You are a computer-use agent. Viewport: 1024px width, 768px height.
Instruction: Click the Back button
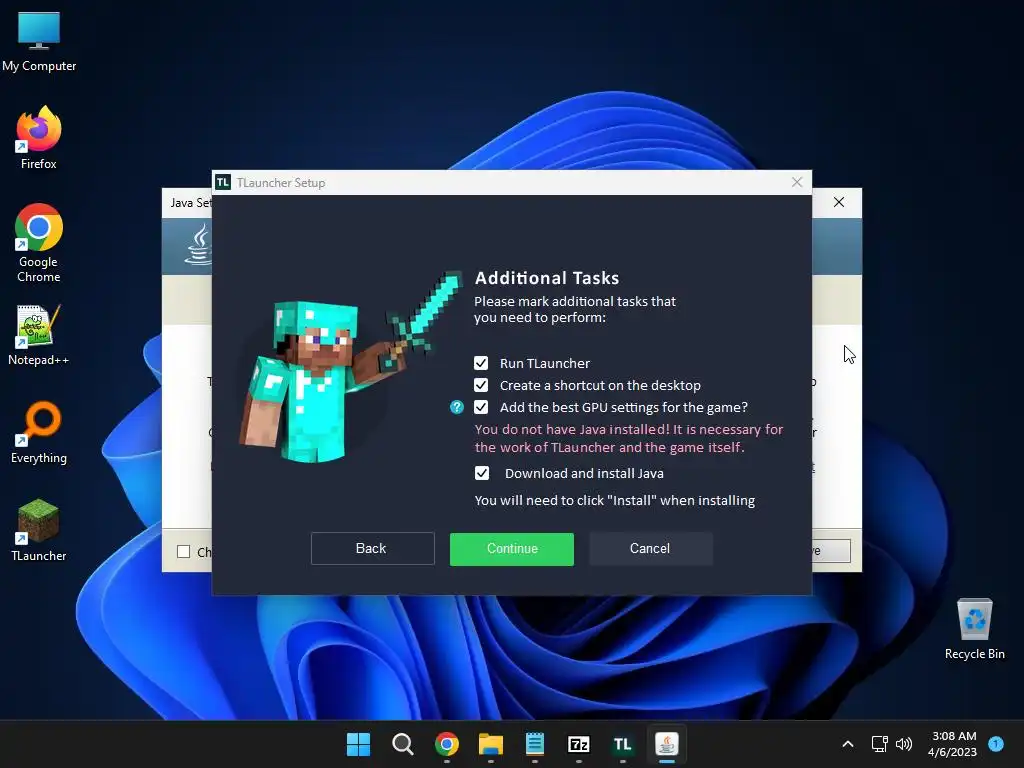[372, 549]
